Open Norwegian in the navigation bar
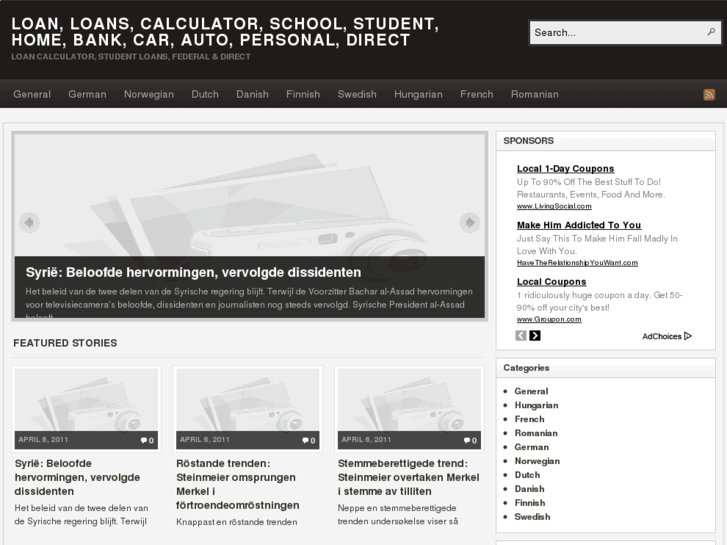Viewport: 727px width, 545px height. 149,94
